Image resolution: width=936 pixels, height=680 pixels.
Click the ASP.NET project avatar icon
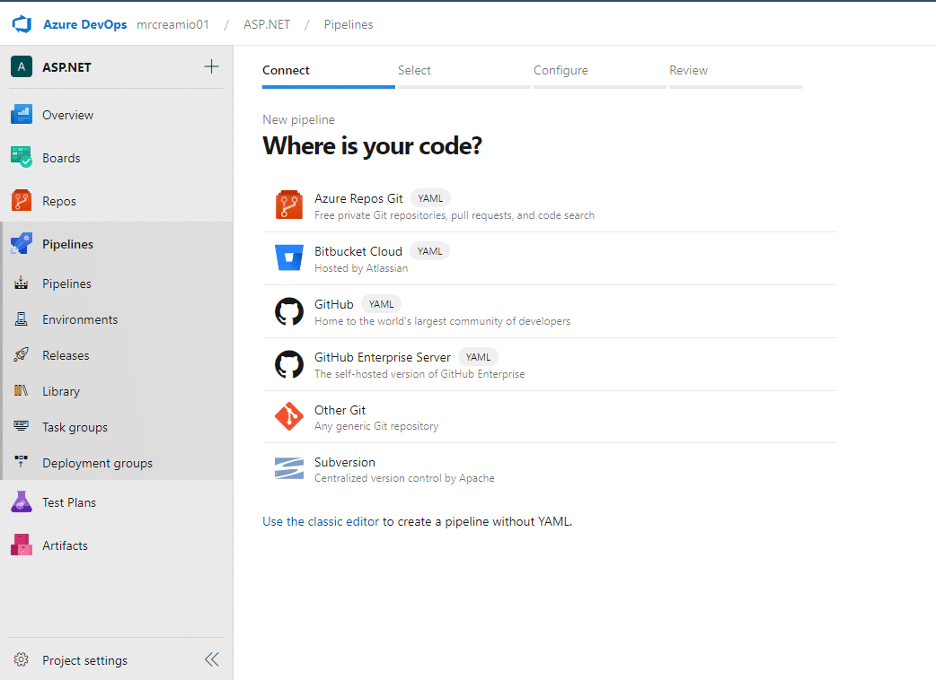(21, 67)
